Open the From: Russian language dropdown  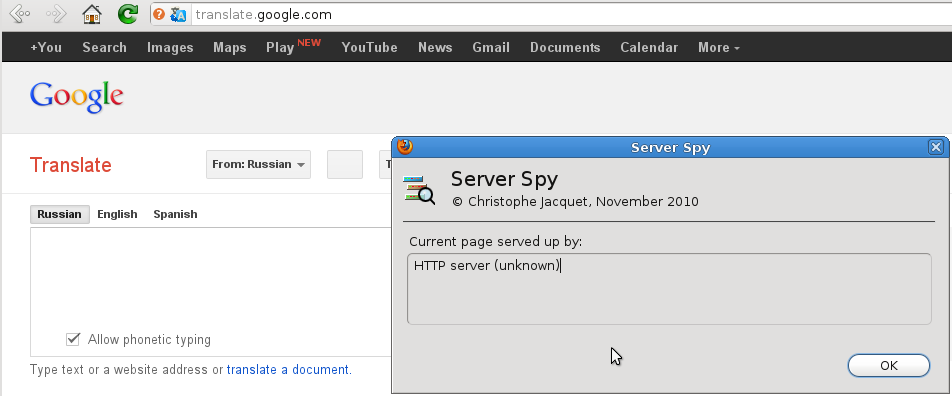(258, 165)
